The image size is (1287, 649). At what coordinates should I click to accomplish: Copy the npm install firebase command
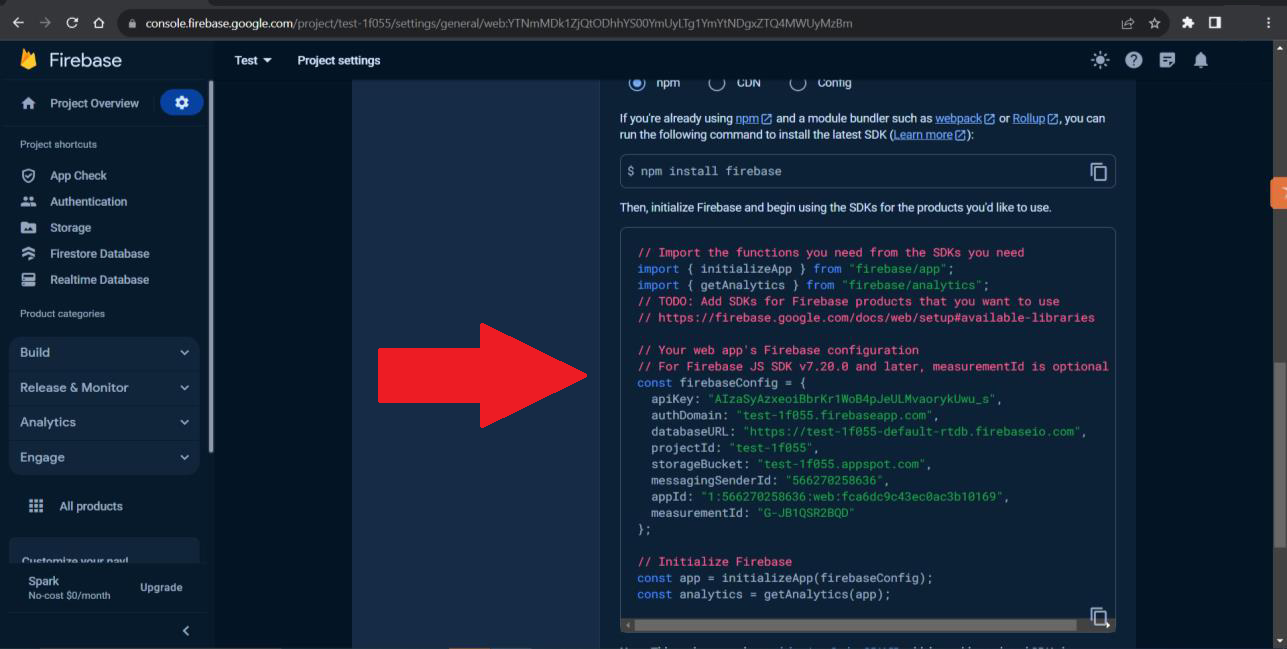click(1098, 171)
